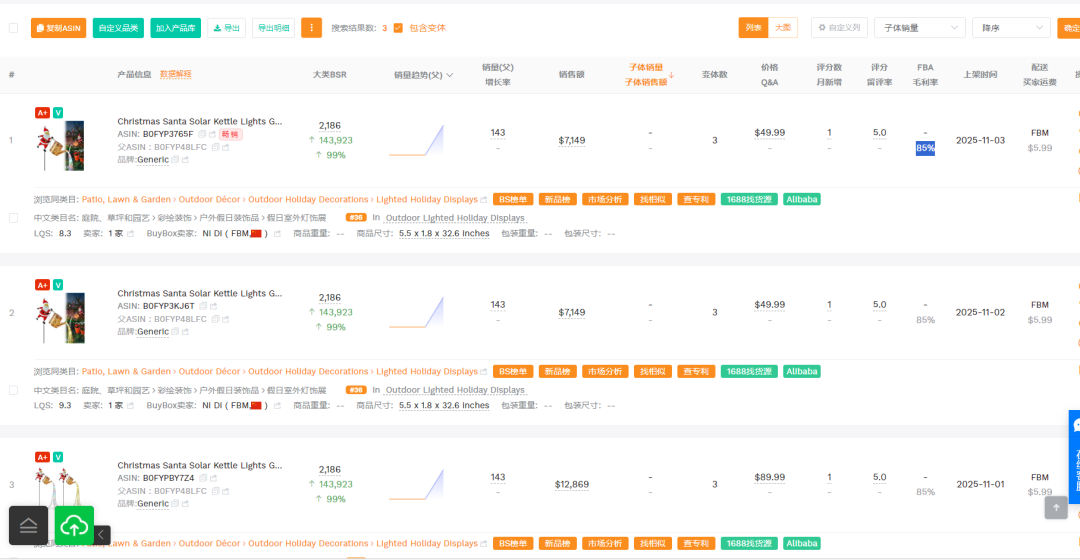Open external link icon beside ASIN B0FYP3KJ6T
Screen dimensions: 1080x560
coord(214,306)
